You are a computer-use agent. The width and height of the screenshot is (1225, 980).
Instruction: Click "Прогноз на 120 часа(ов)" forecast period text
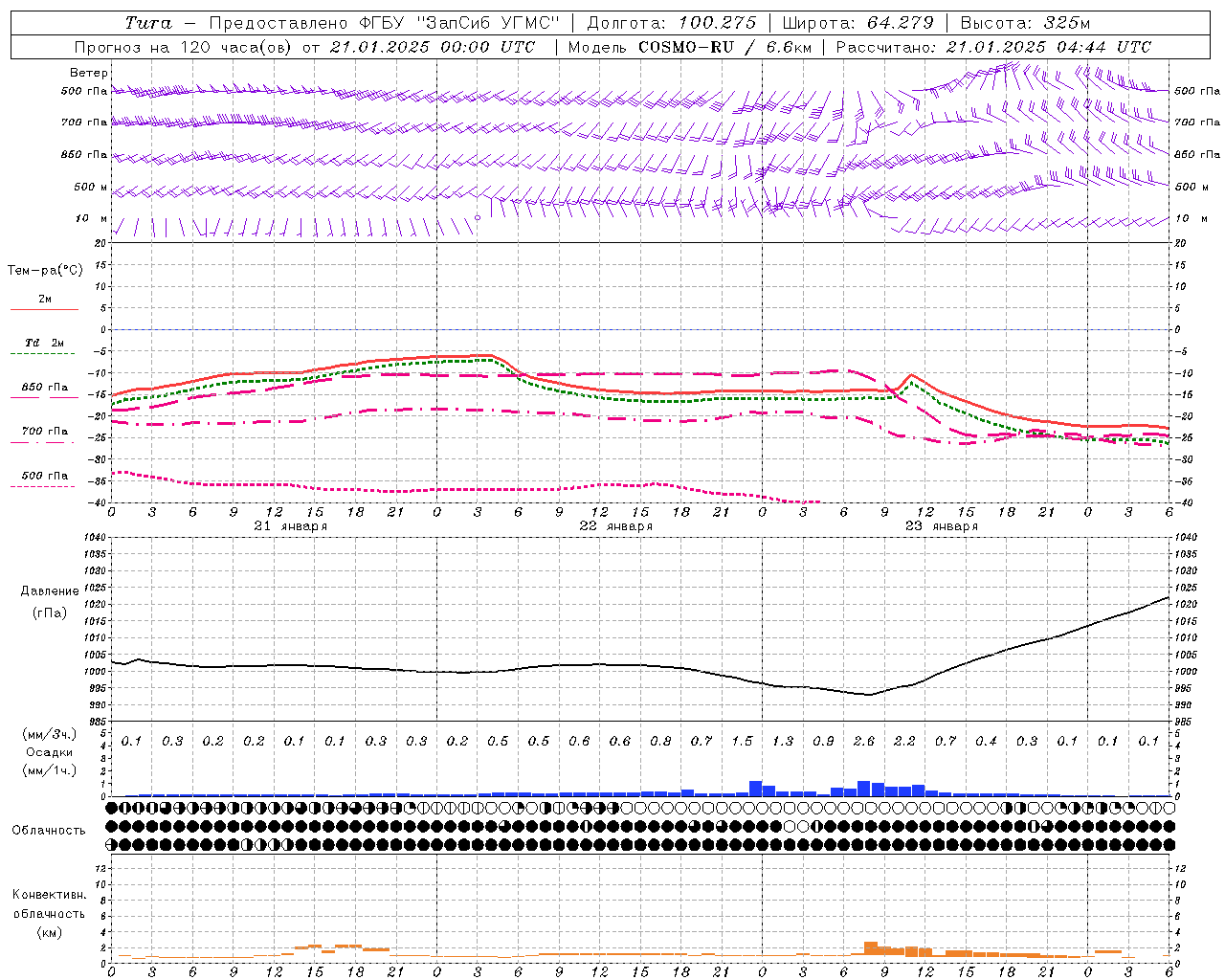pyautogui.click(x=183, y=47)
